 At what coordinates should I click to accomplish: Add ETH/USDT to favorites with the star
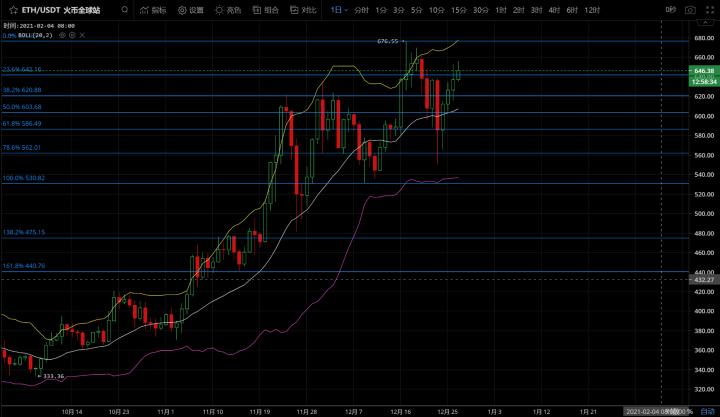point(13,10)
